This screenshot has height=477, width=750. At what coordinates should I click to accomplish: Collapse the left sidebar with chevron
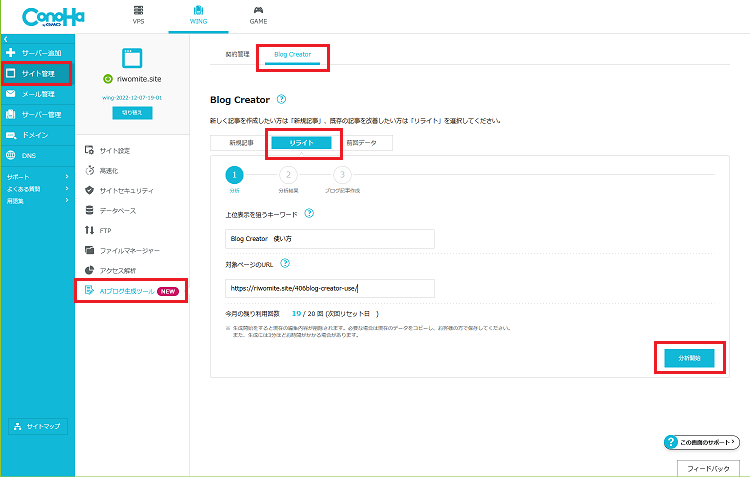click(6, 39)
